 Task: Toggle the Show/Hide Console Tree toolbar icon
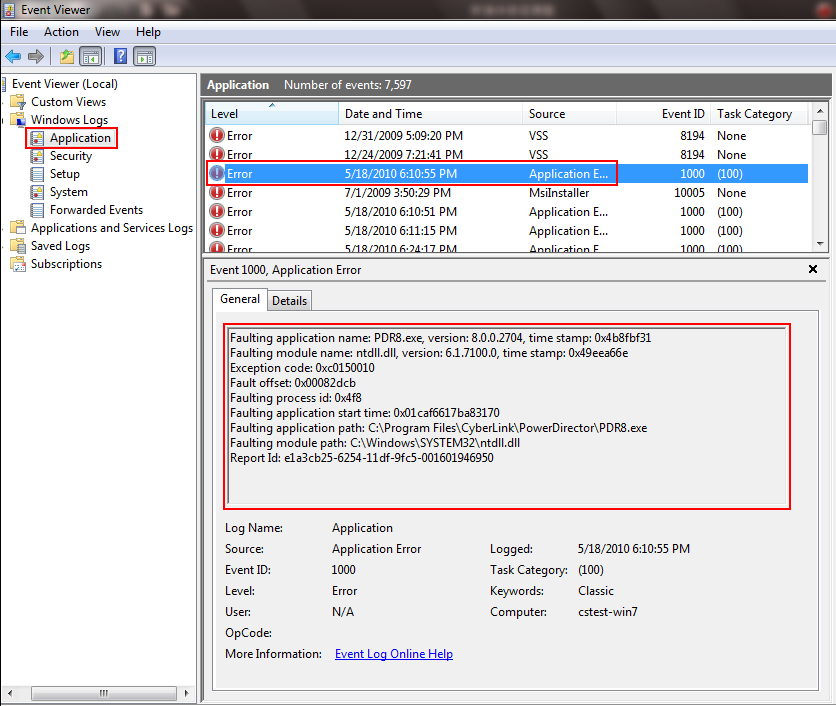[x=90, y=56]
